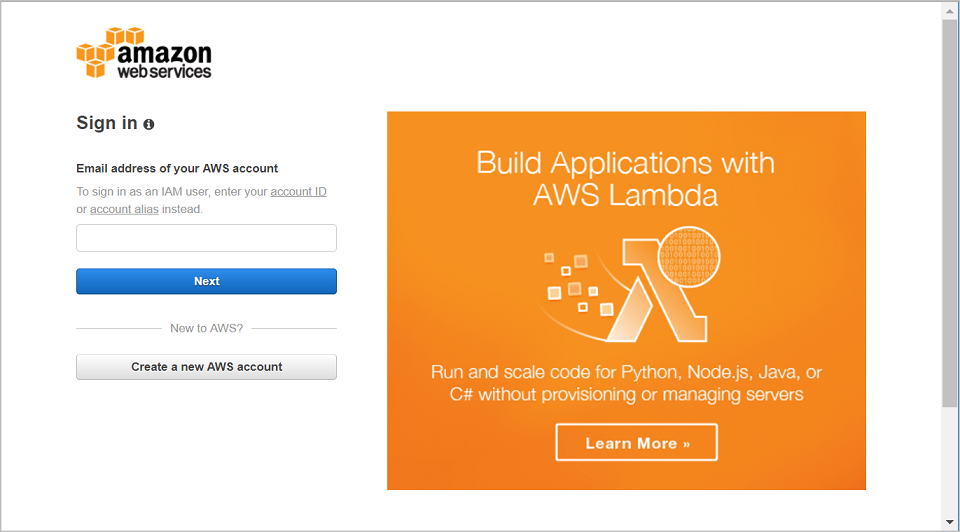Click the Build Applications with AWS Lambda headline
The image size is (960, 532).
coord(626,179)
